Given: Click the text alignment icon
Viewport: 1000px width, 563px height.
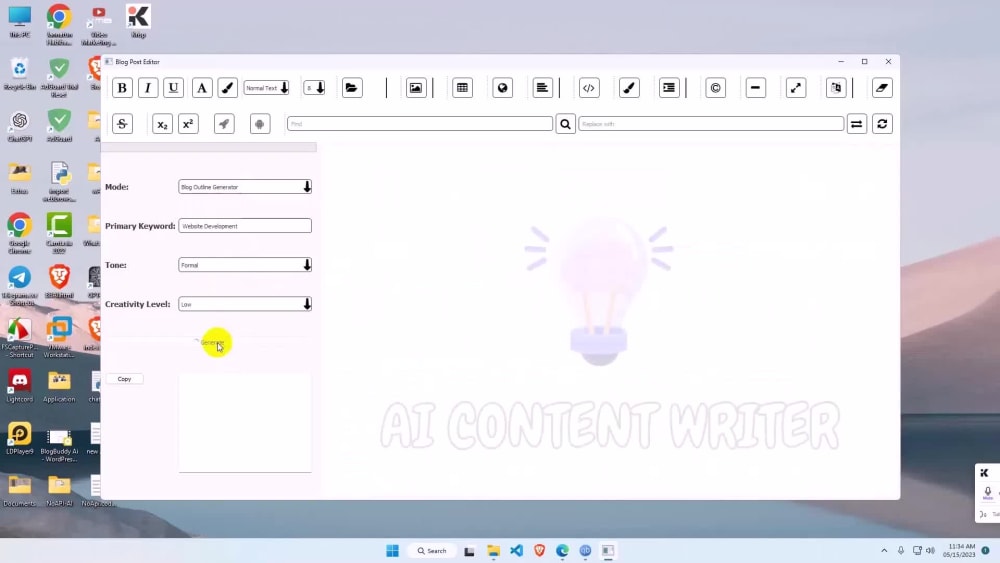Looking at the screenshot, I should tap(542, 88).
